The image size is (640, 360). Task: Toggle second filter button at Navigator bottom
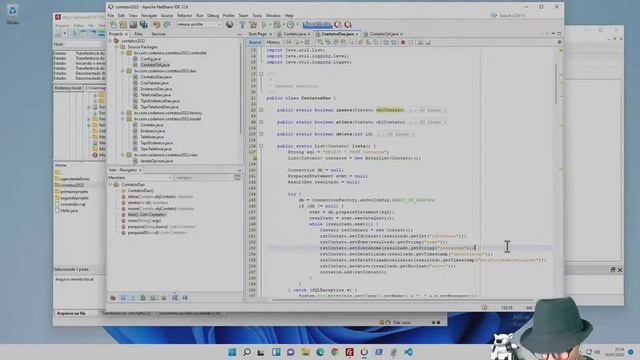click(123, 298)
